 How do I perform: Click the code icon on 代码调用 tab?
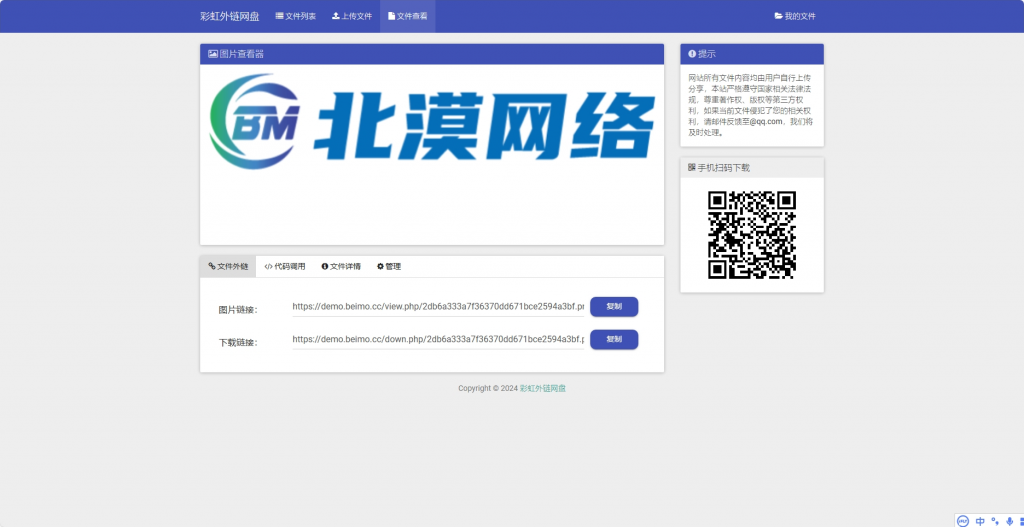[268, 266]
